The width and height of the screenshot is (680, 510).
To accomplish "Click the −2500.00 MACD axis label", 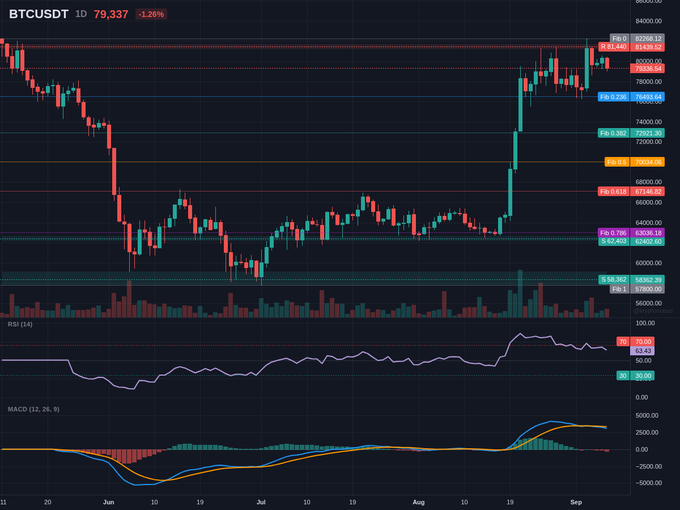I will tap(649, 467).
